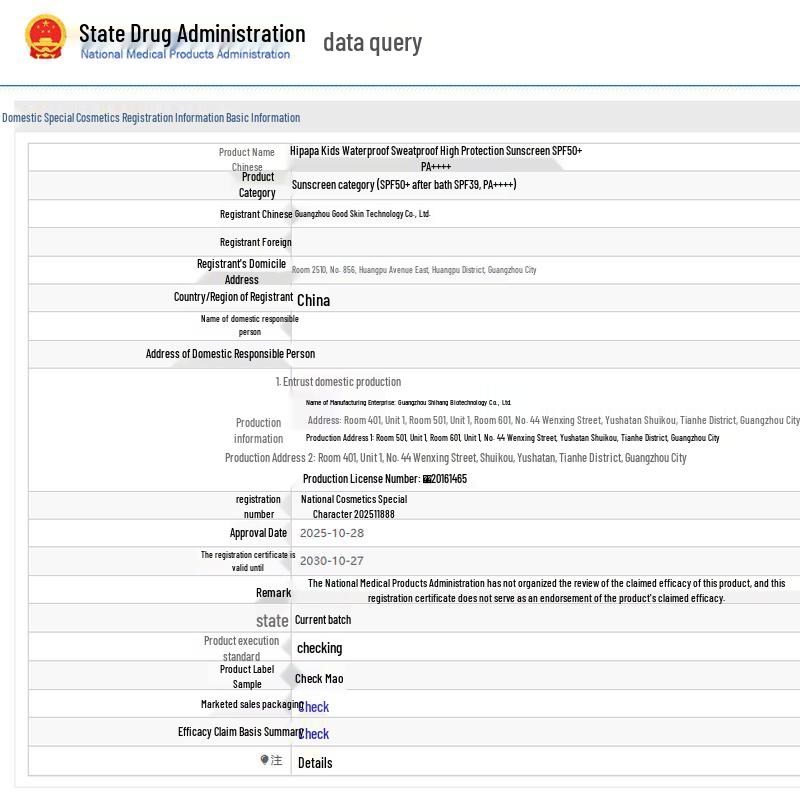This screenshot has height=800, width=800.
Task: Click the 'Product Name Chinese' label
Action: pyautogui.click(x=247, y=159)
